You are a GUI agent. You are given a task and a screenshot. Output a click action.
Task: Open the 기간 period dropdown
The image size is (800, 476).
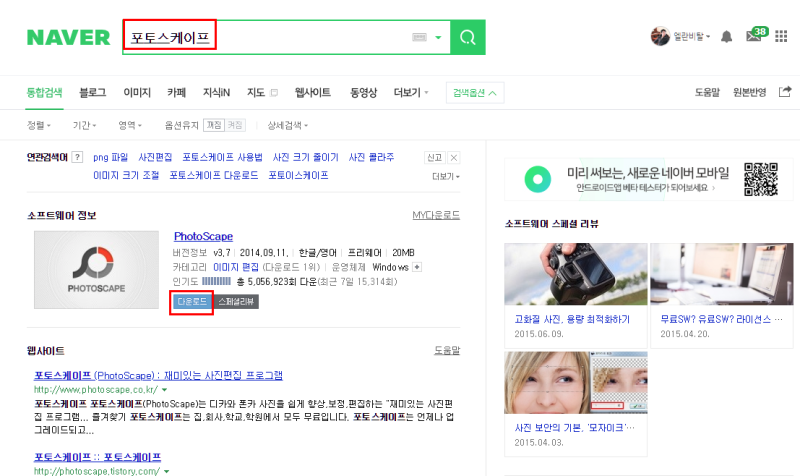pyautogui.click(x=84, y=125)
